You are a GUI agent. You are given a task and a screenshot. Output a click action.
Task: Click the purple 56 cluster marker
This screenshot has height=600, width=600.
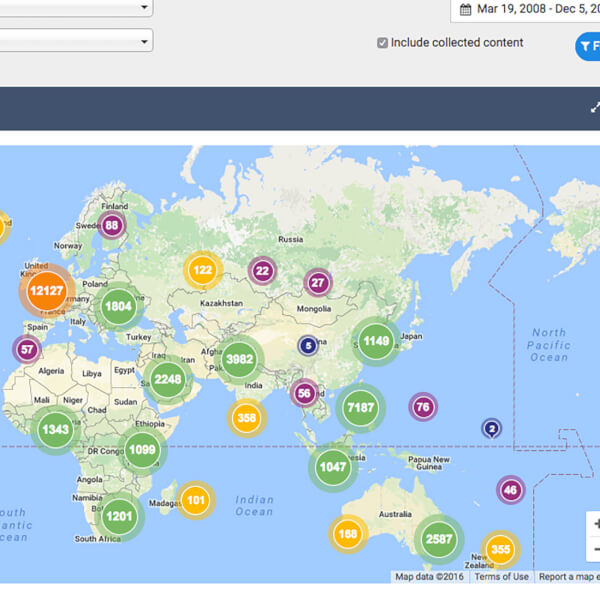tap(304, 393)
